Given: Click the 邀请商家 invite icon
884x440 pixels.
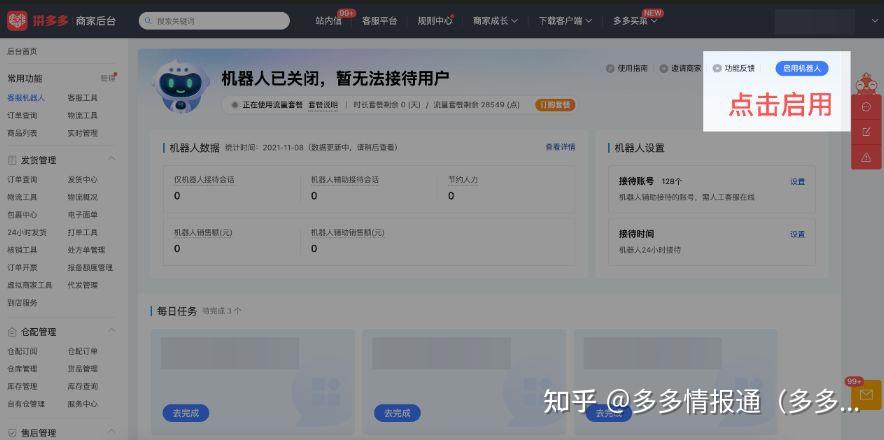Looking at the screenshot, I should click(663, 69).
